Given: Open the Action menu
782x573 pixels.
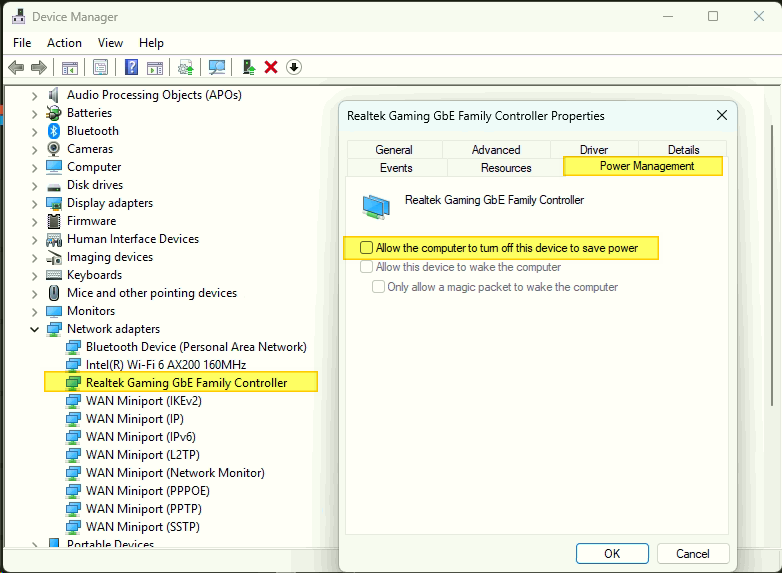Looking at the screenshot, I should pyautogui.click(x=64, y=43).
